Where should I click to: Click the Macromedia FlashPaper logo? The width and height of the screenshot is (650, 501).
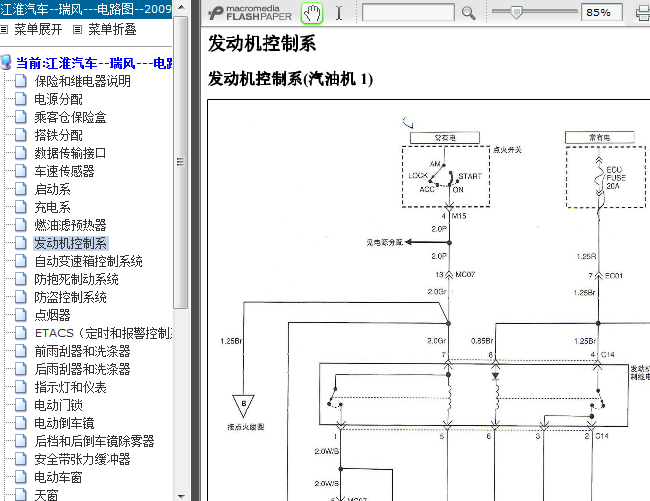[x=250, y=13]
